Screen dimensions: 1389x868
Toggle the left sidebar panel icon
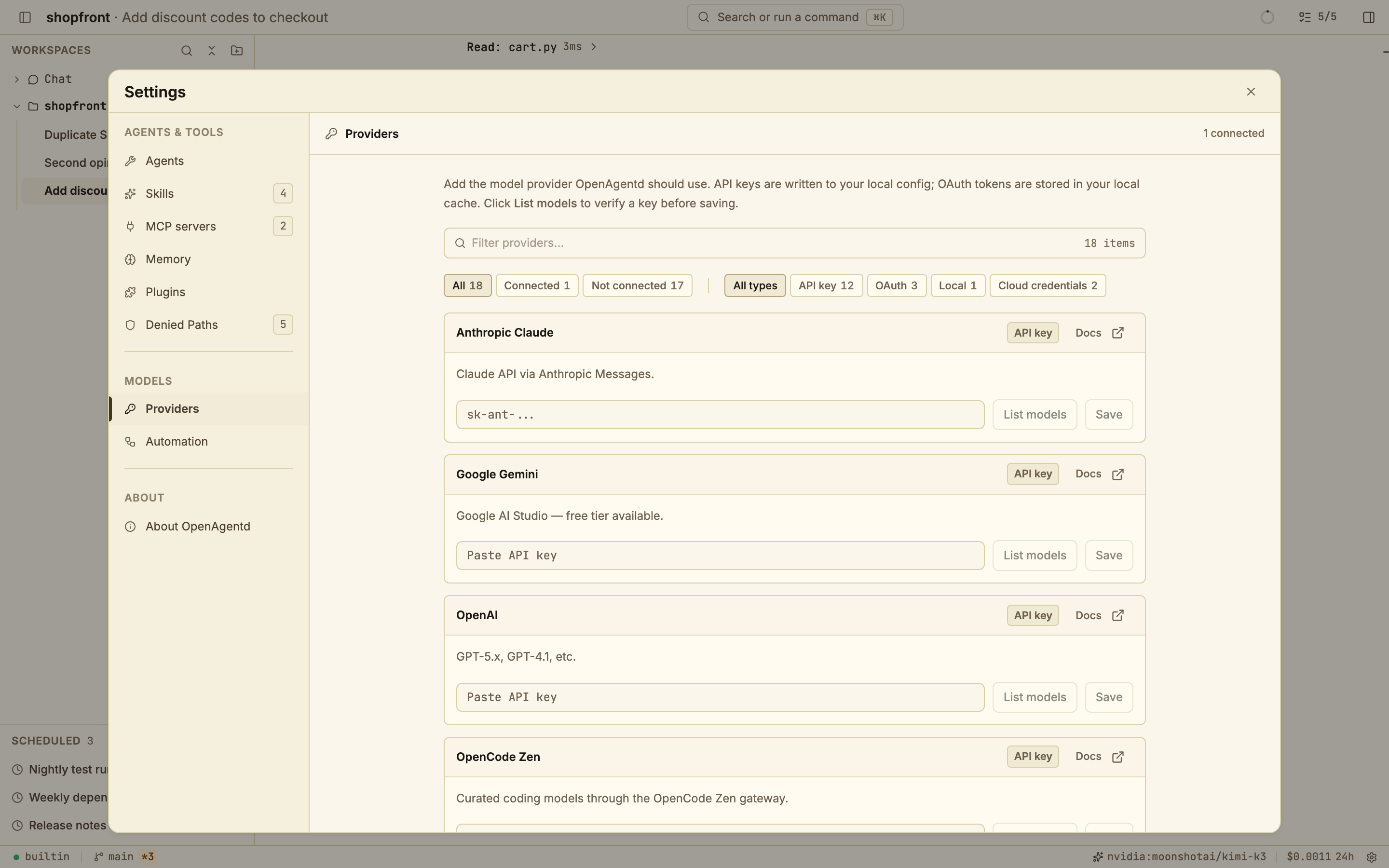pyautogui.click(x=25, y=17)
